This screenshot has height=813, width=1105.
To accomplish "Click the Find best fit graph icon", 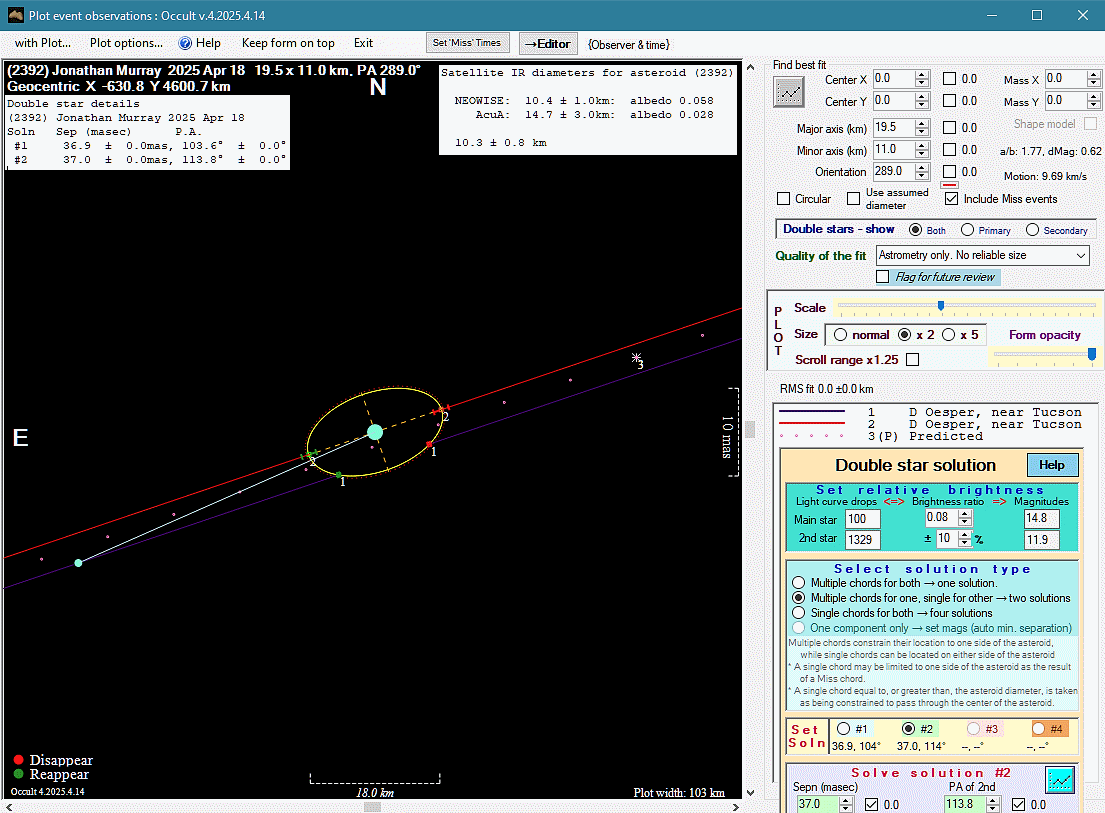I will tap(789, 92).
